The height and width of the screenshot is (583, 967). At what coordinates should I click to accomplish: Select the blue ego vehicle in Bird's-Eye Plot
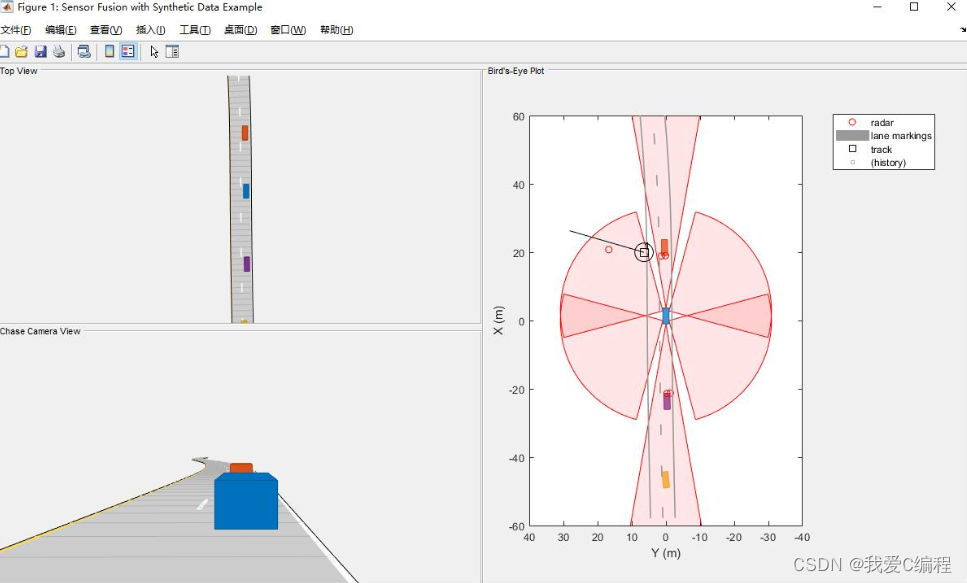pyautogui.click(x=666, y=316)
